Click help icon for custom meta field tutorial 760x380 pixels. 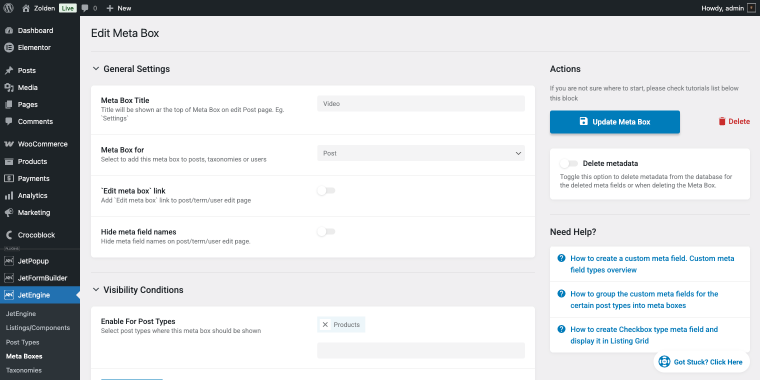coord(561,258)
